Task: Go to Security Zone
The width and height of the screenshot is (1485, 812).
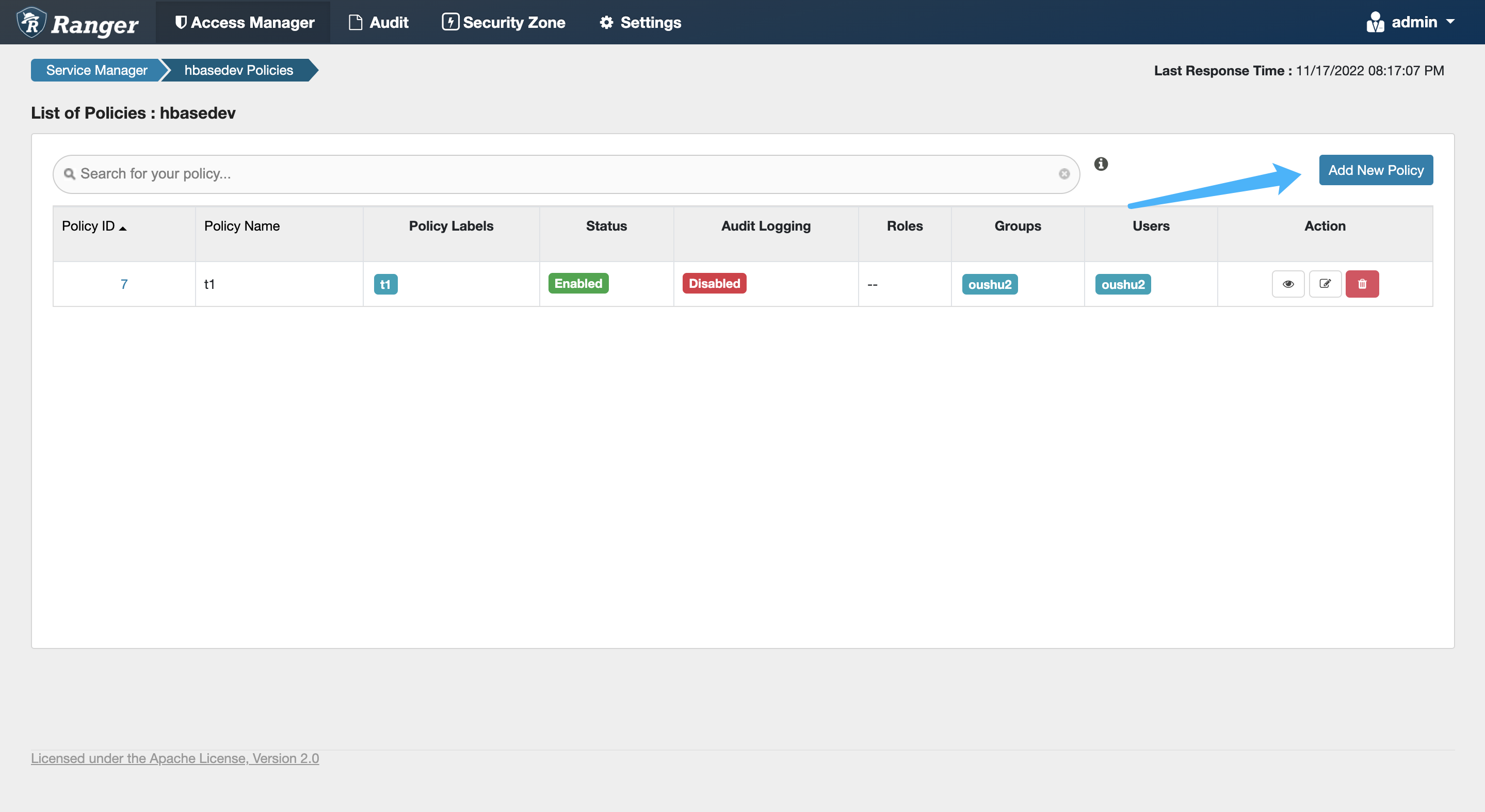Action: [503, 23]
